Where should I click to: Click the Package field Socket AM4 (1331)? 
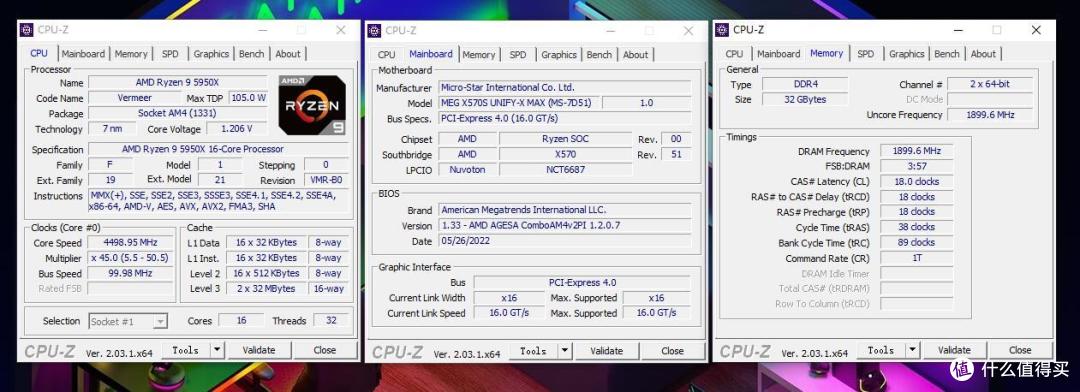click(x=178, y=113)
